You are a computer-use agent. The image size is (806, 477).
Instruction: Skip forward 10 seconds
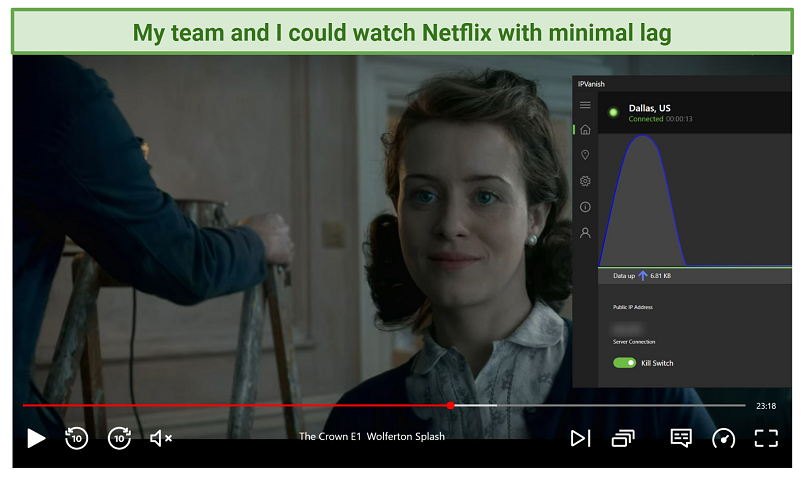(x=119, y=437)
